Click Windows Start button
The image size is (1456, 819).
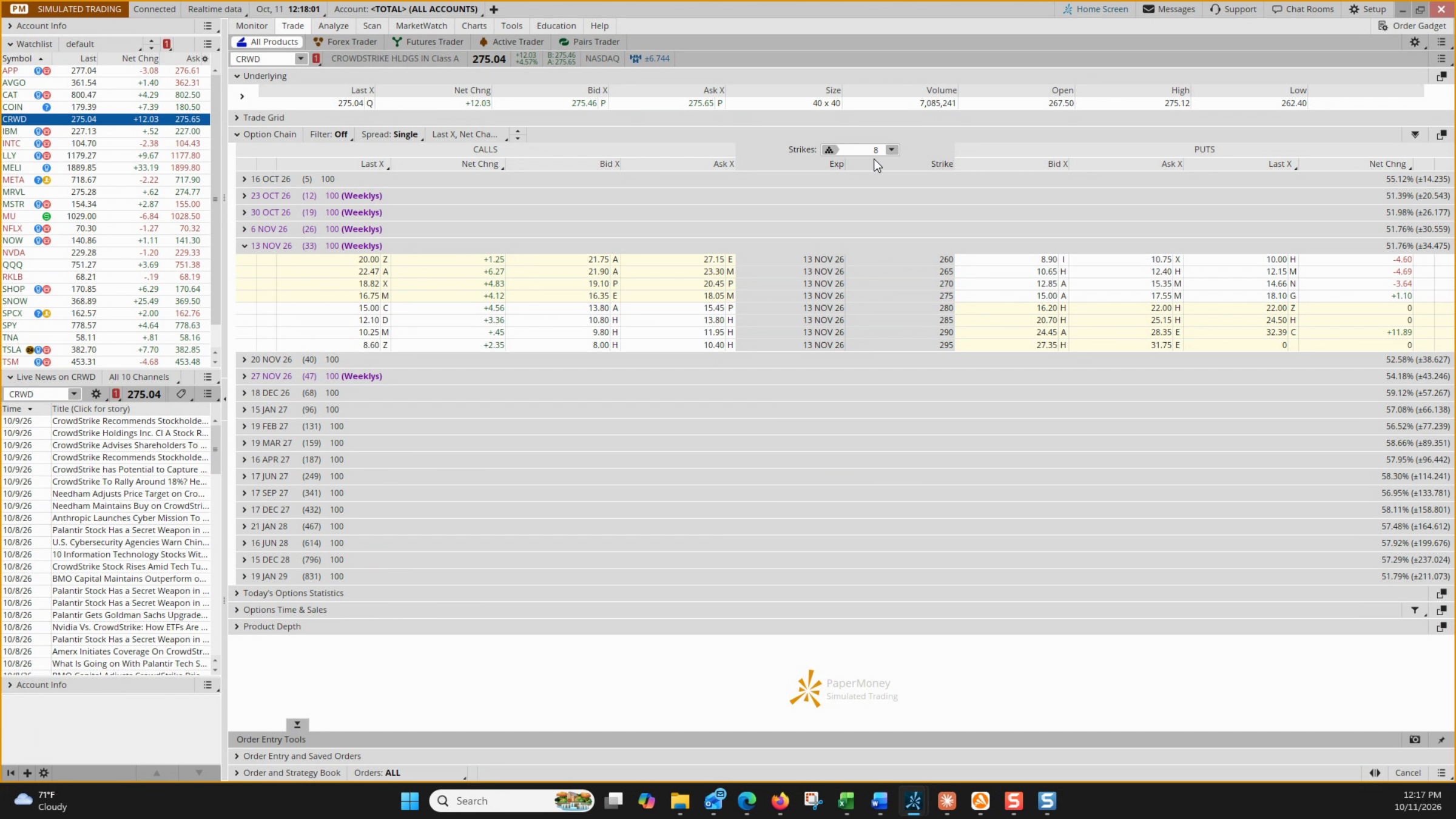[x=409, y=801]
